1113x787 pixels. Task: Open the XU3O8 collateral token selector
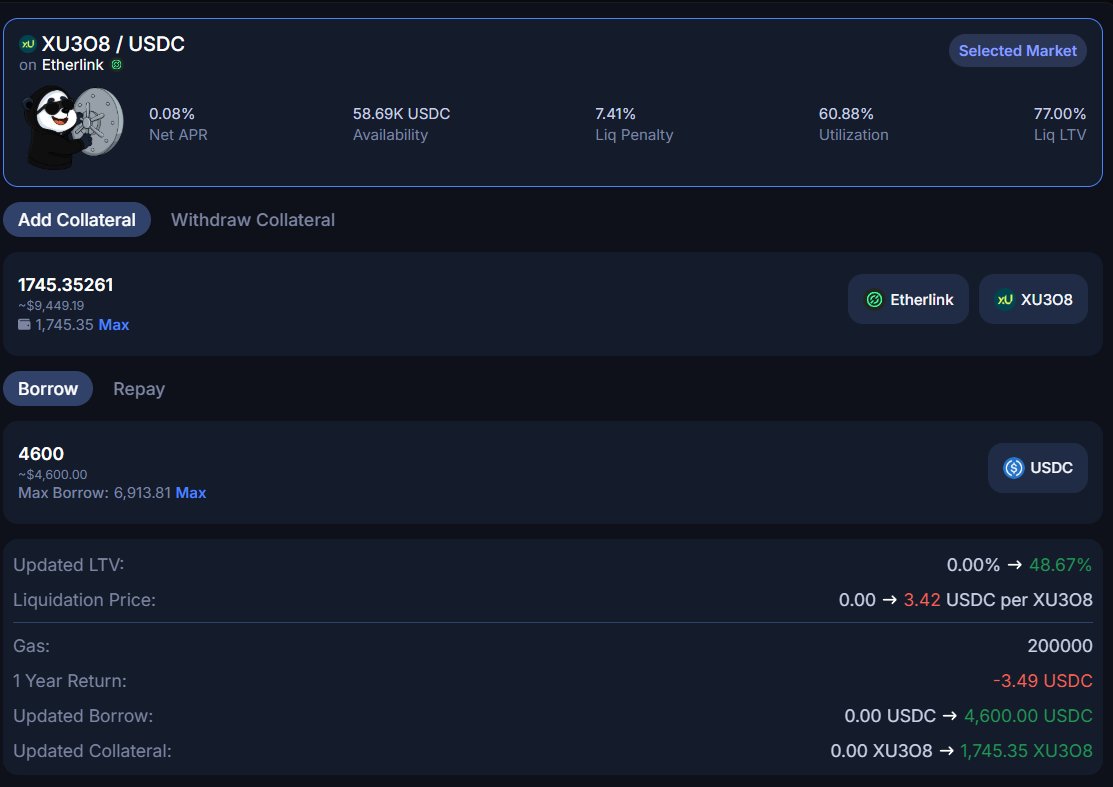(x=1033, y=299)
